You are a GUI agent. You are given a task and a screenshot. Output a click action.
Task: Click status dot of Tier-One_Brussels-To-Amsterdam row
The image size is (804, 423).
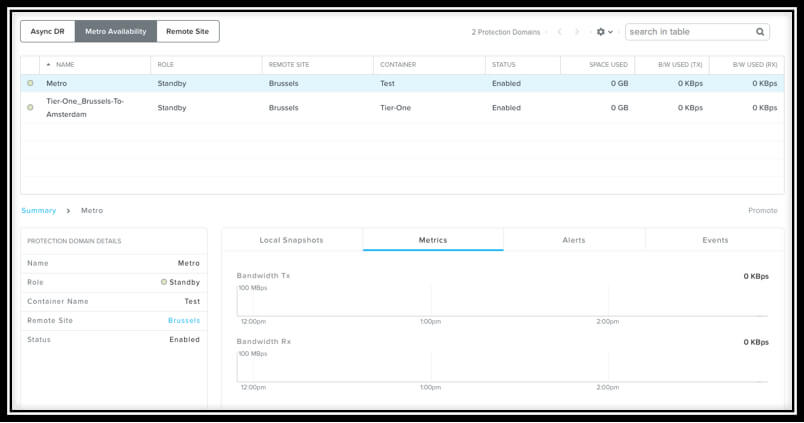pyautogui.click(x=30, y=107)
